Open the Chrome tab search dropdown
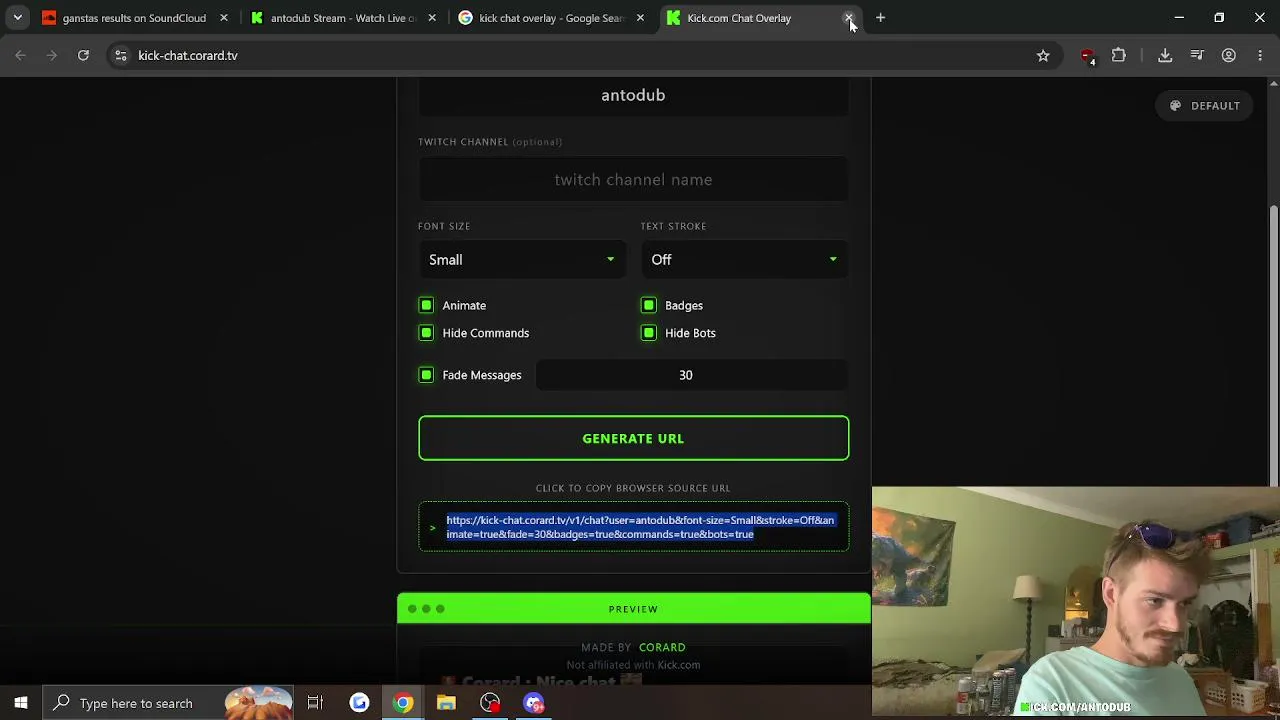 click(17, 17)
